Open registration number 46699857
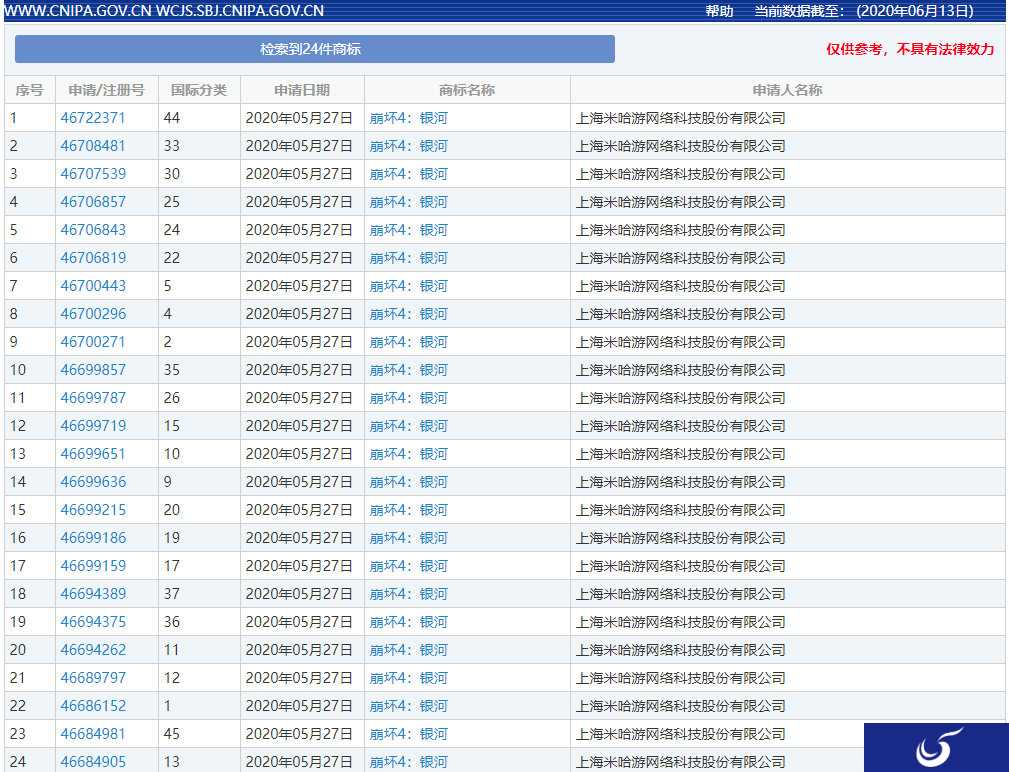This screenshot has height=772, width=1009. 93,370
